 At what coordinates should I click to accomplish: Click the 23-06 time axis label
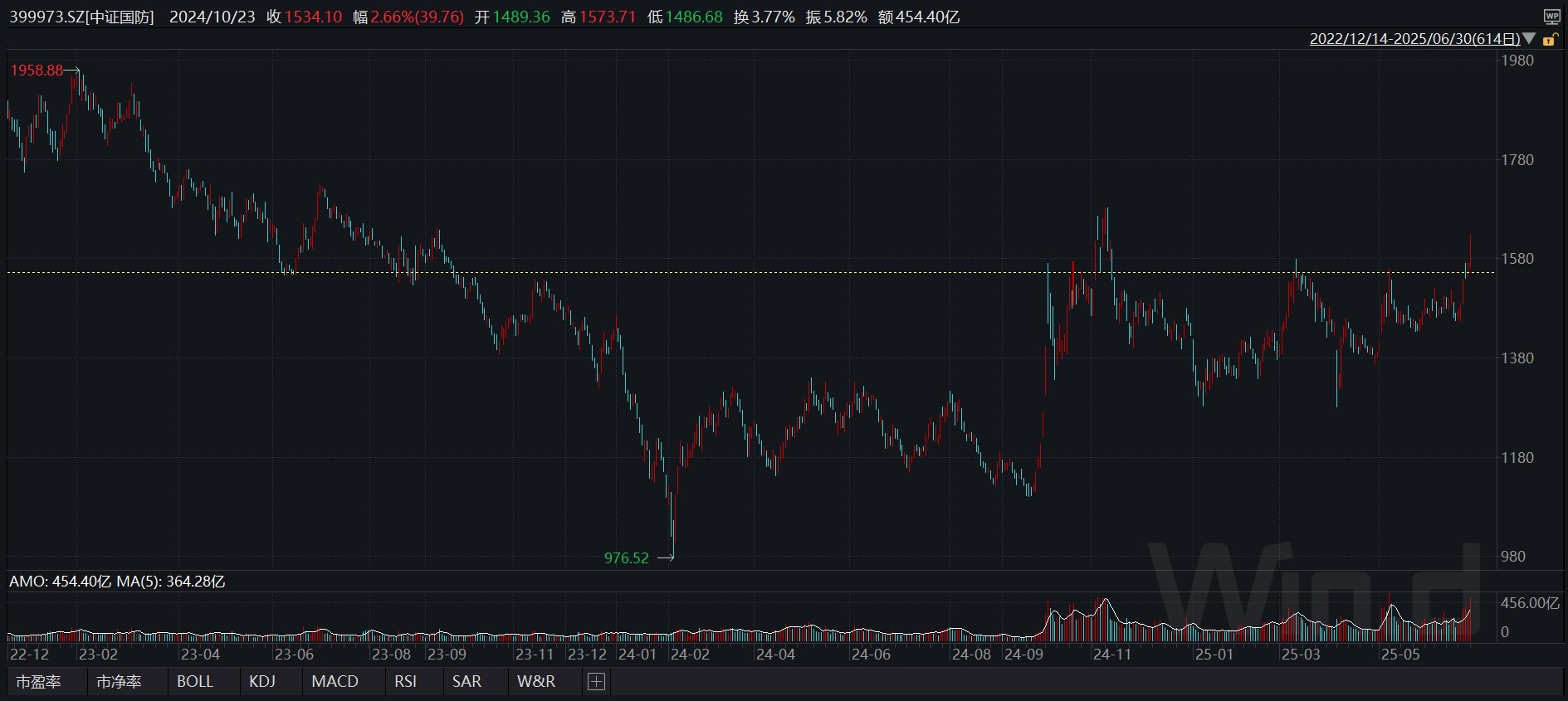295,655
